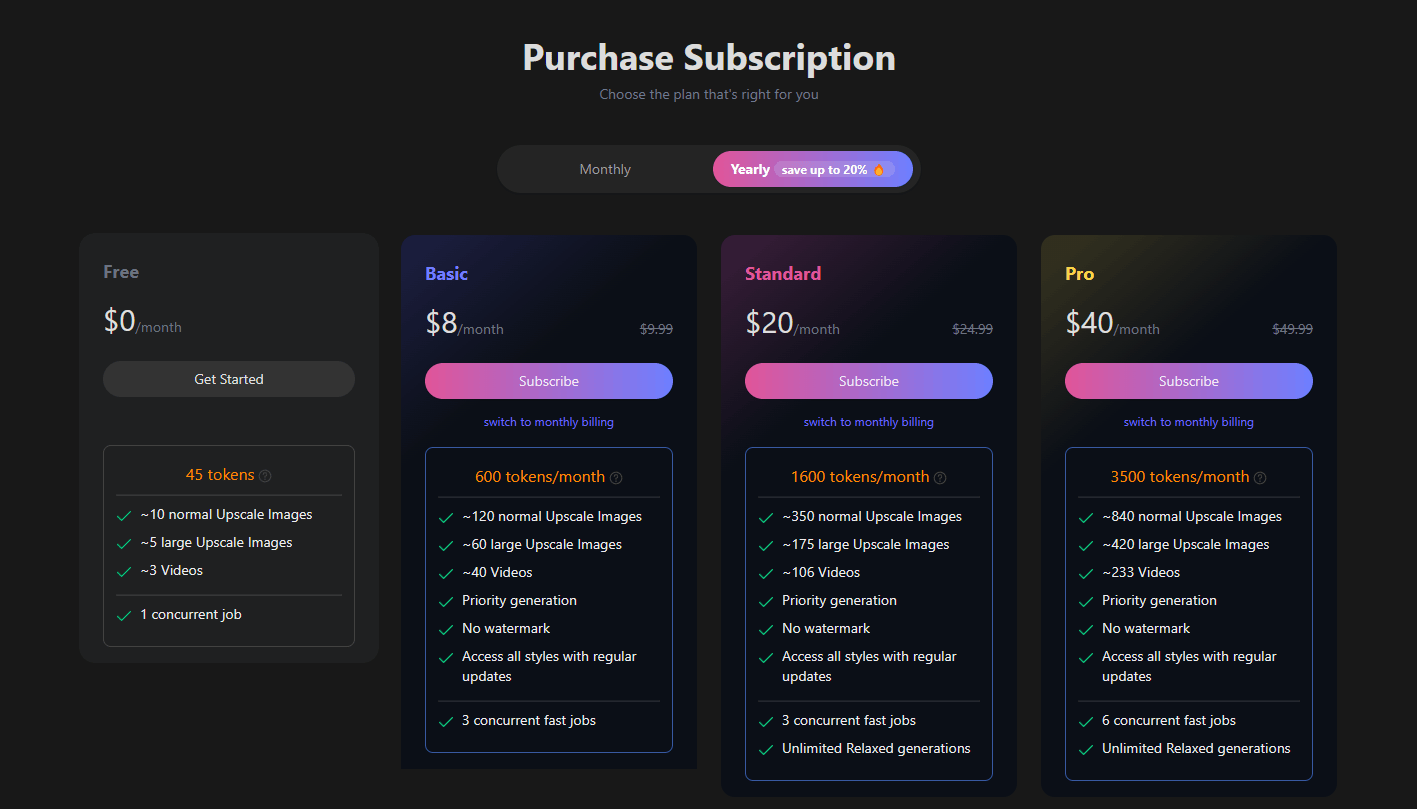Click checkmark icon beside ~40 Videos

pos(446,573)
